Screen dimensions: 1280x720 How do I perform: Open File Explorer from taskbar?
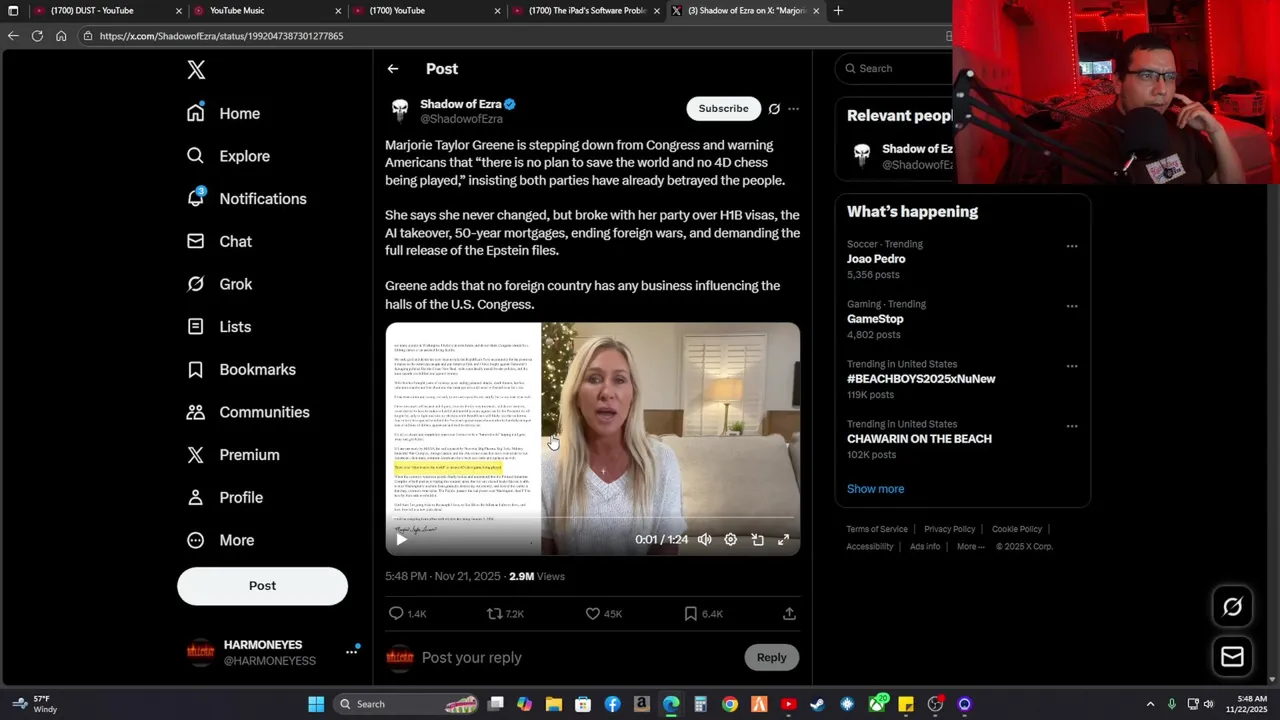tap(554, 704)
